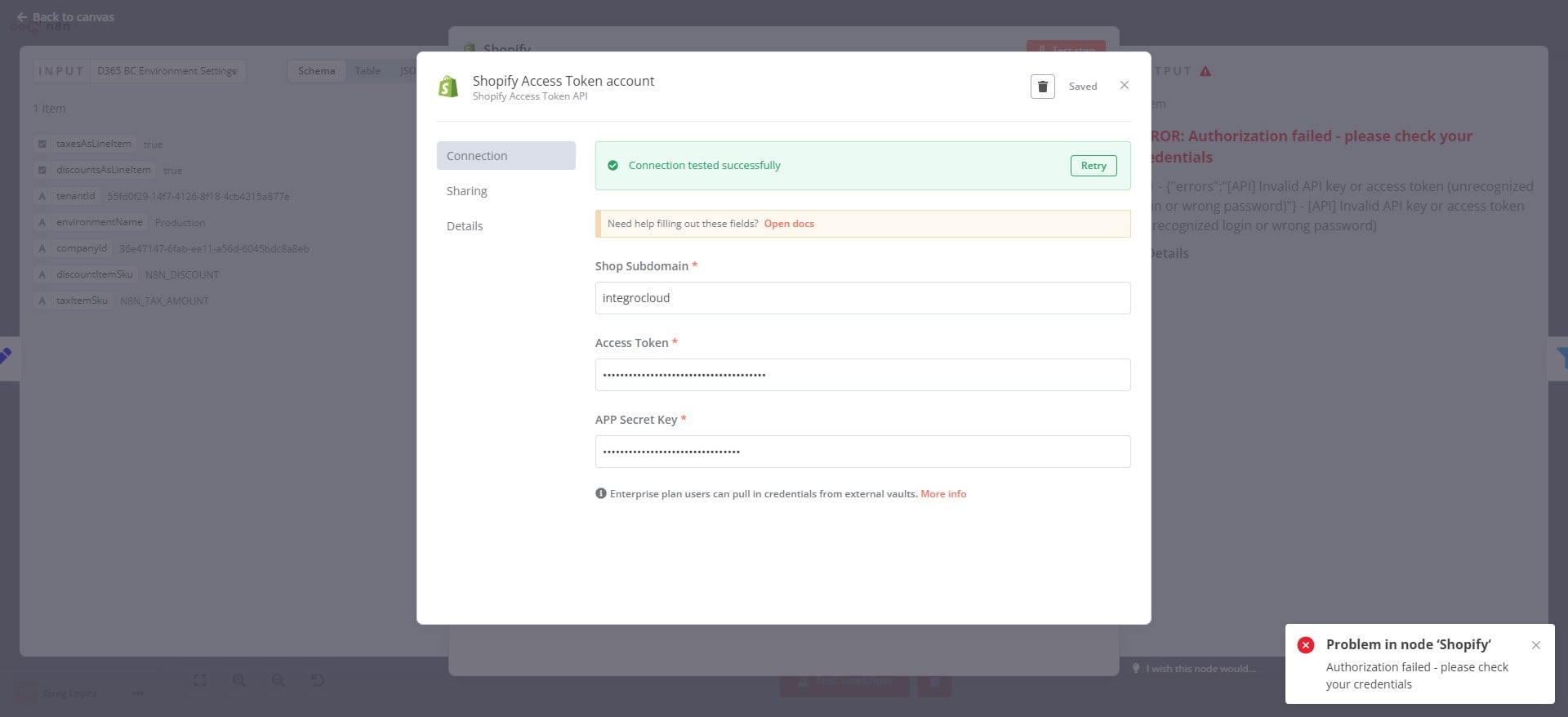Click the Connection tested successfully check icon
Screen dimensions: 1568x717
tap(613, 166)
